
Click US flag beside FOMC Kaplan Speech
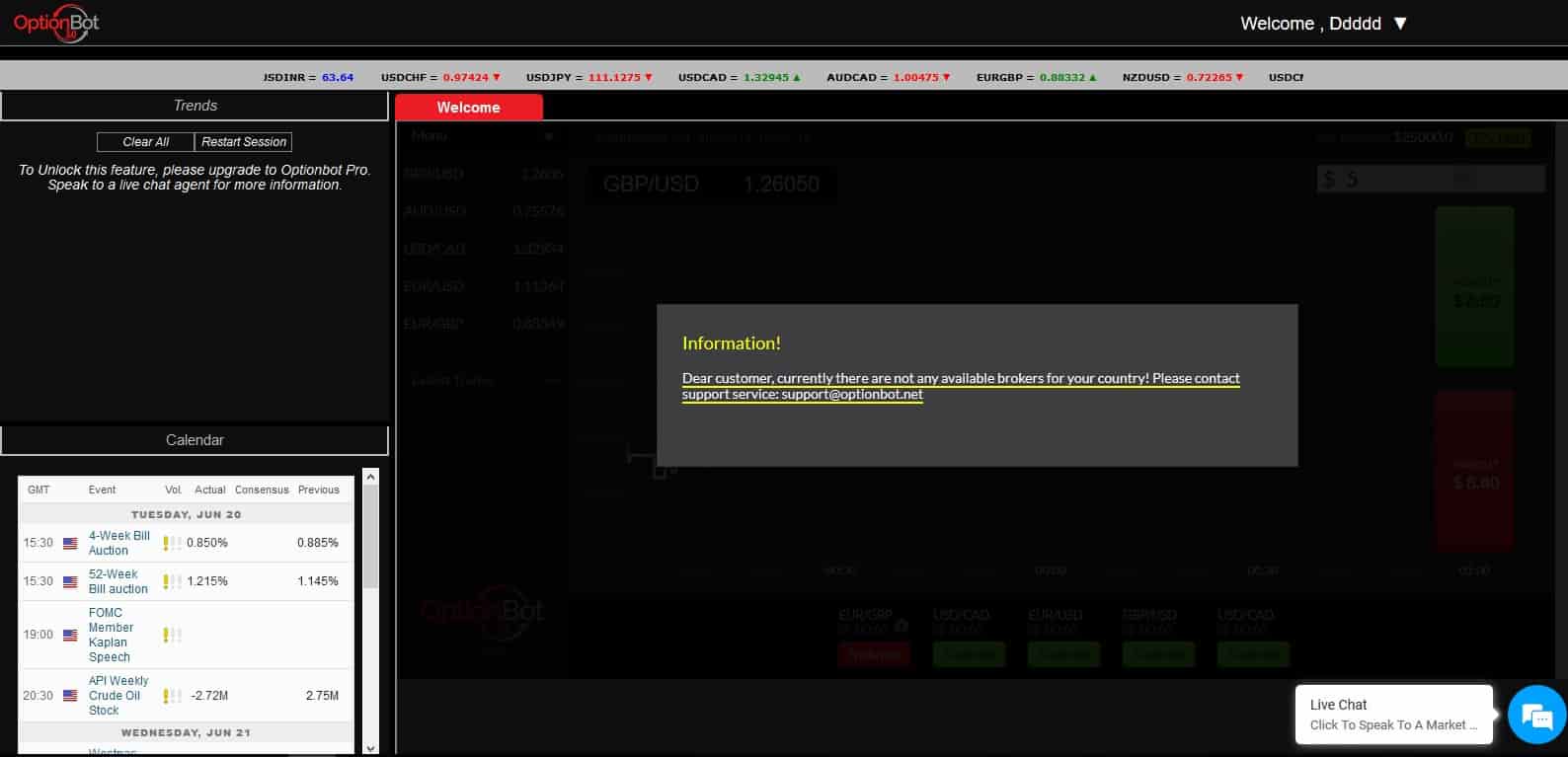click(70, 635)
